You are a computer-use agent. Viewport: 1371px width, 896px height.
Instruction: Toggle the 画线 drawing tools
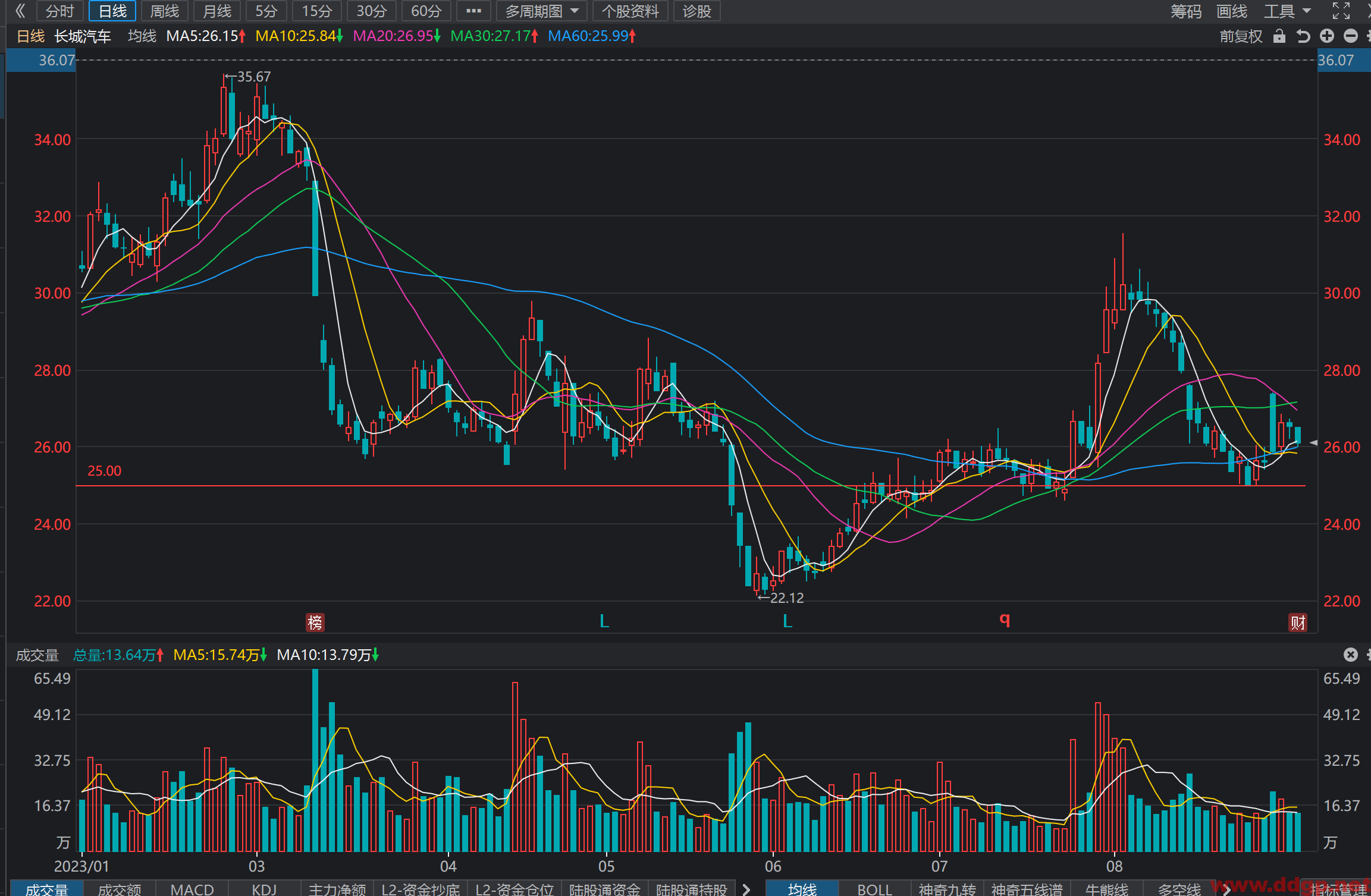pyautogui.click(x=1232, y=11)
